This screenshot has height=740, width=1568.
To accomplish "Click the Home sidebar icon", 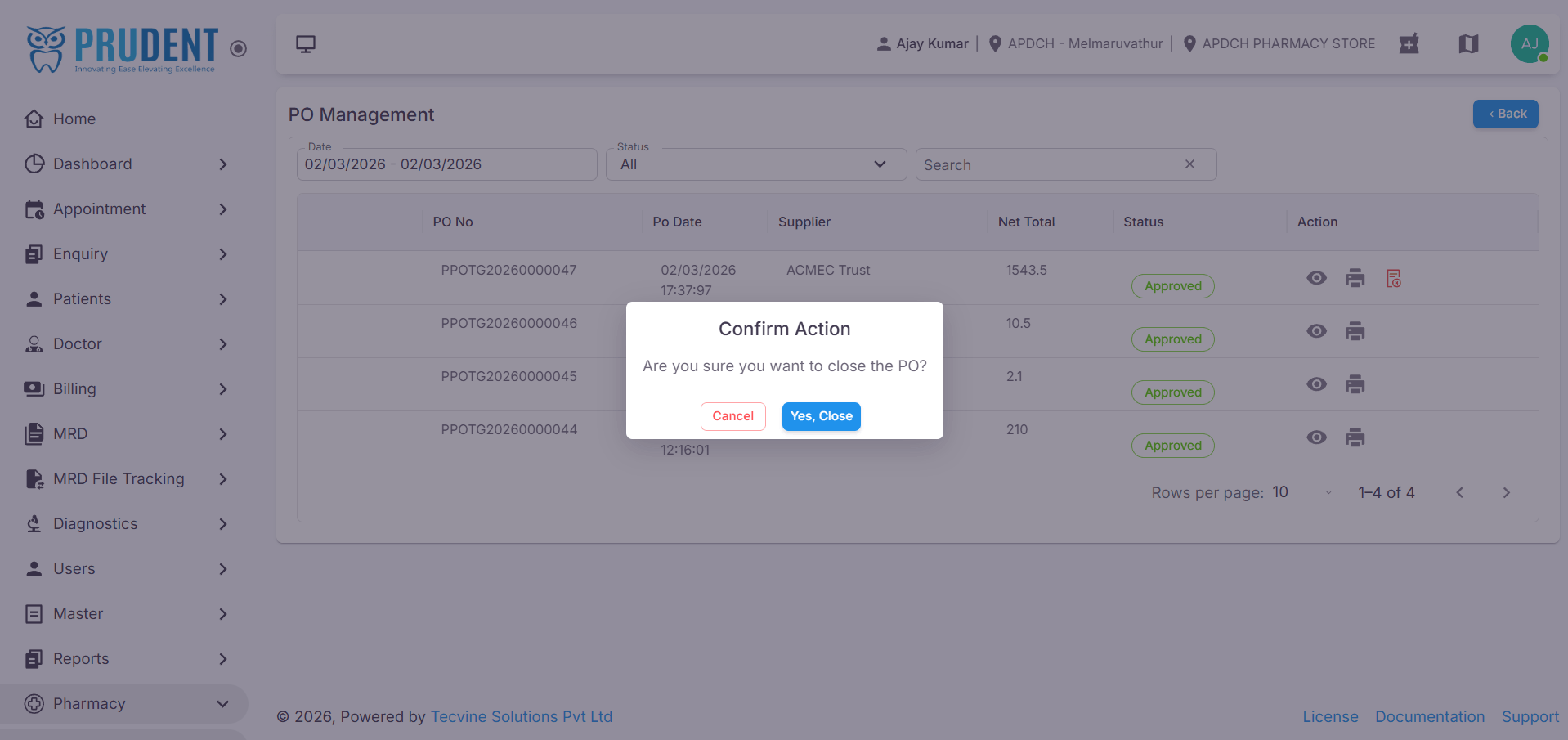I will [x=34, y=119].
